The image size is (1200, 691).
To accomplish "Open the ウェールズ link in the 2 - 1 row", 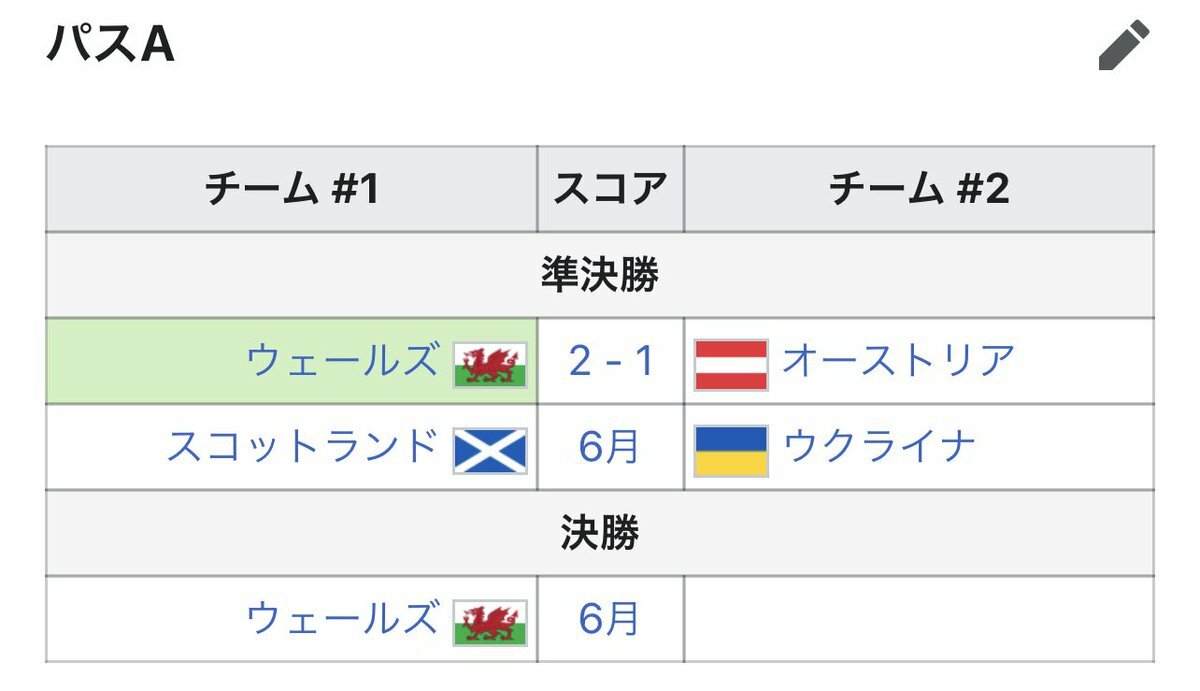I will [342, 361].
